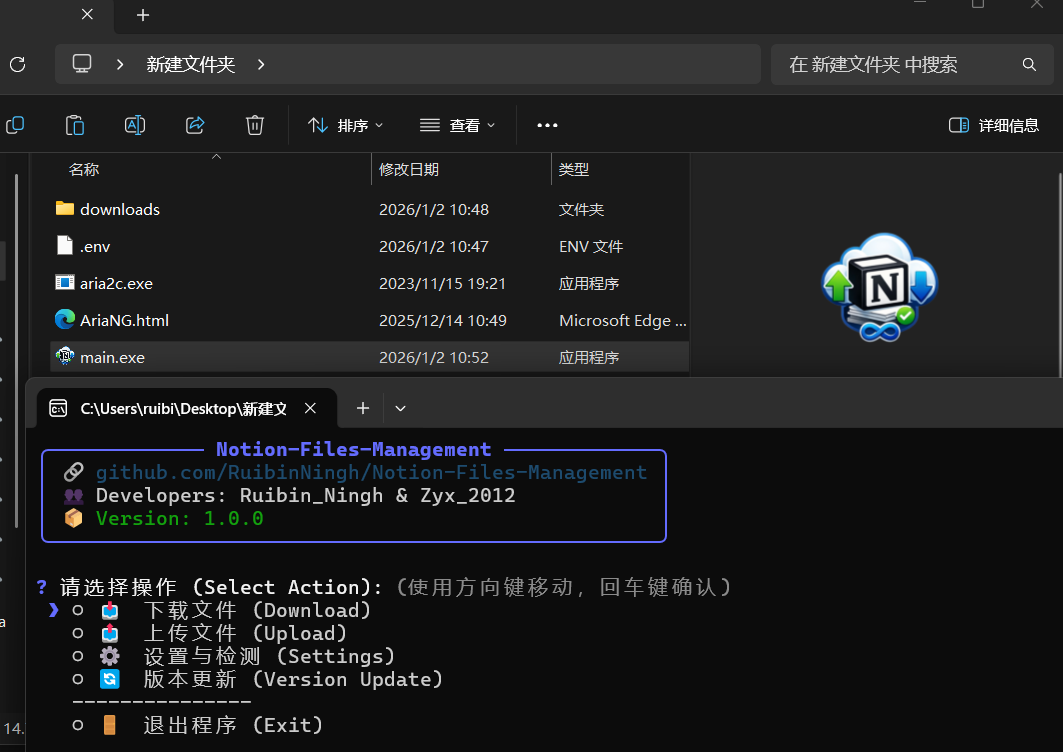1063x752 pixels.
Task: Select the 退出程序 (Exit) radio option
Action: point(78,726)
